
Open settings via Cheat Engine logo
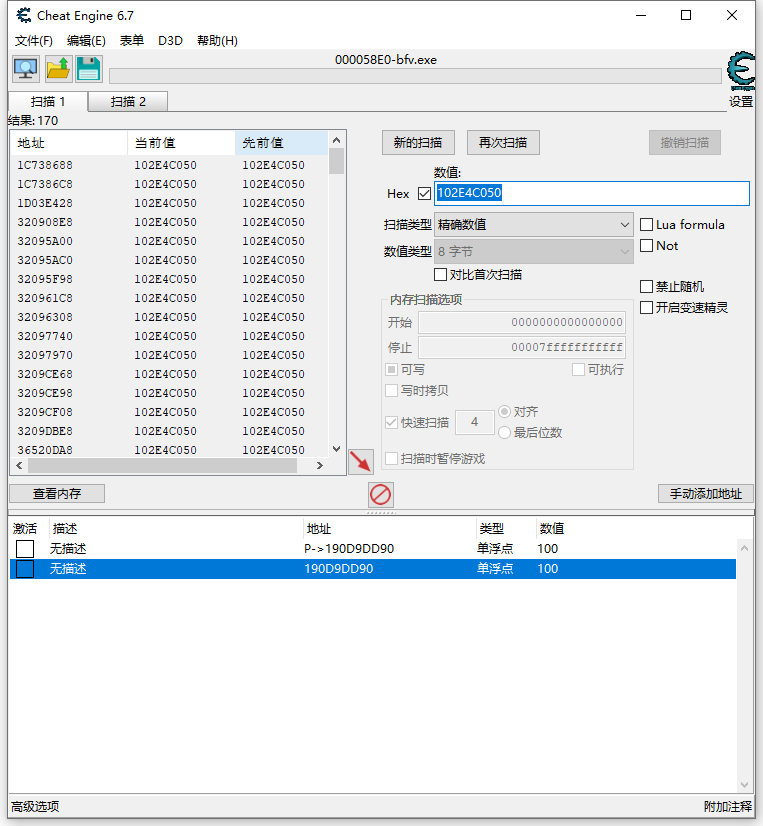pos(741,72)
